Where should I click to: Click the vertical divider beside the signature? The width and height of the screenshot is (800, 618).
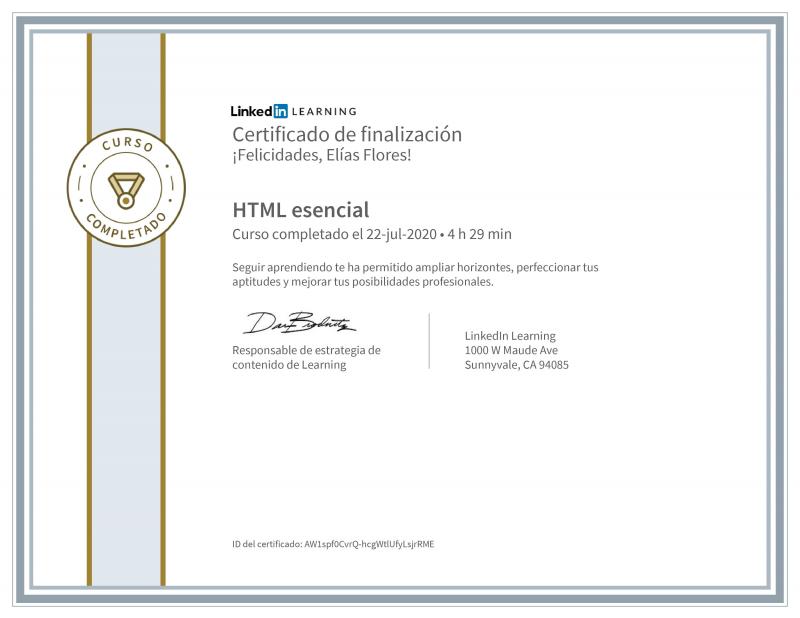click(429, 341)
